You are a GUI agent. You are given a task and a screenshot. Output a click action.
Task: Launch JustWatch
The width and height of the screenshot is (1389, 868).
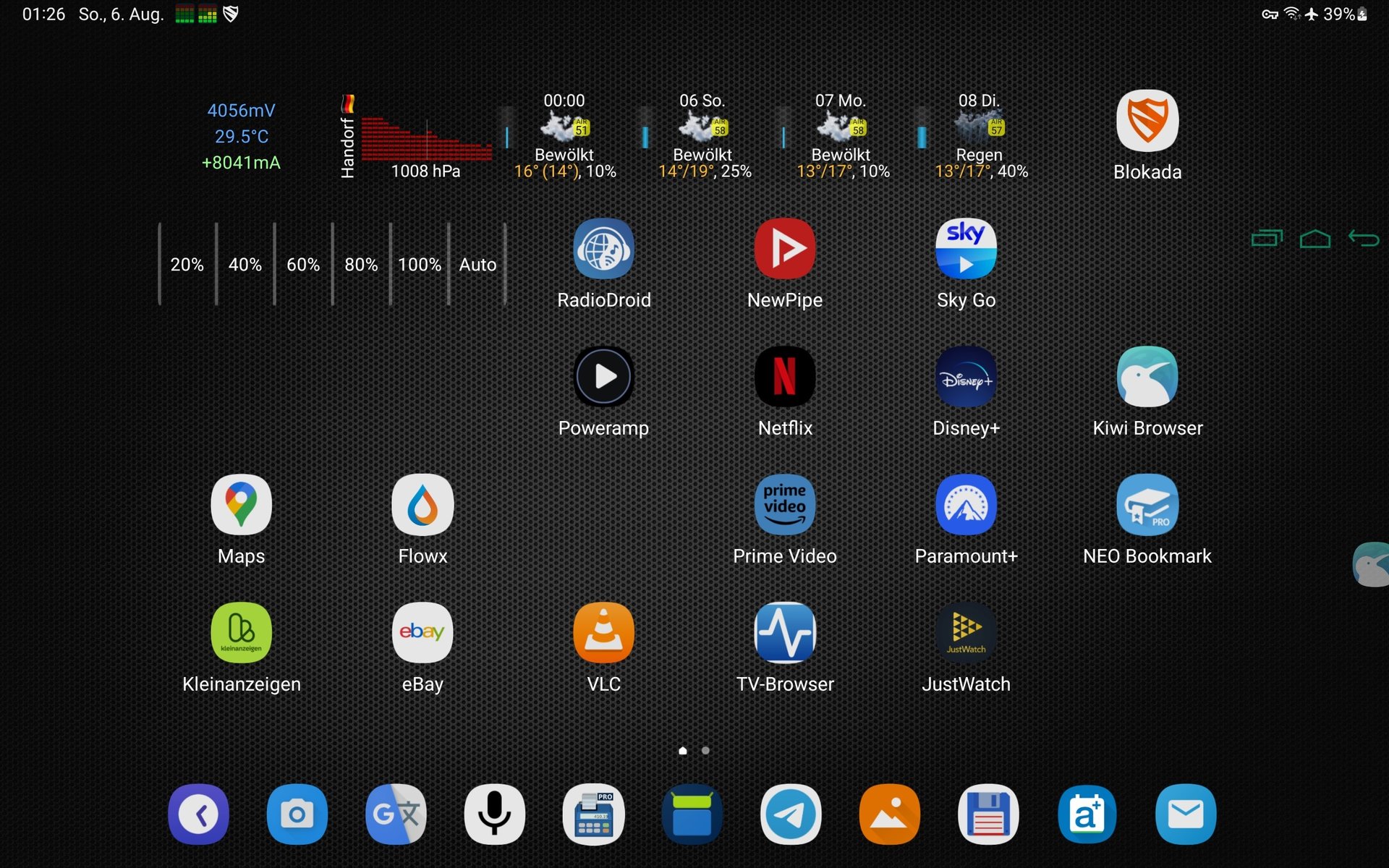(x=966, y=633)
